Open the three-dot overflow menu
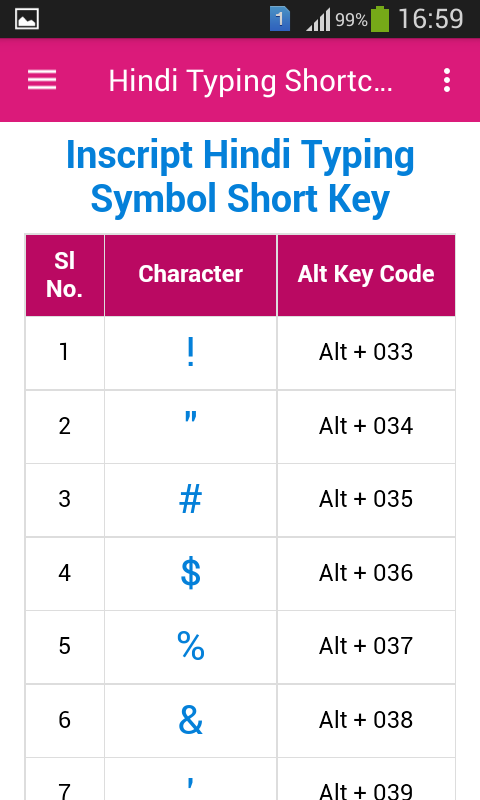 pyautogui.click(x=447, y=80)
